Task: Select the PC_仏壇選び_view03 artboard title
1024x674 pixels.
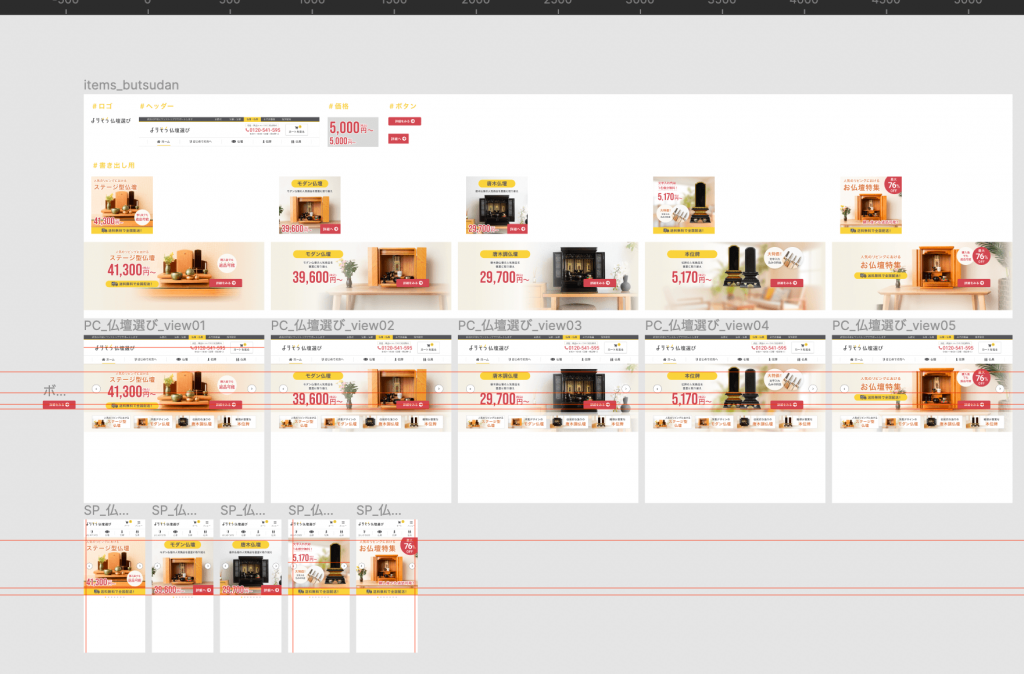Action: coord(519,326)
